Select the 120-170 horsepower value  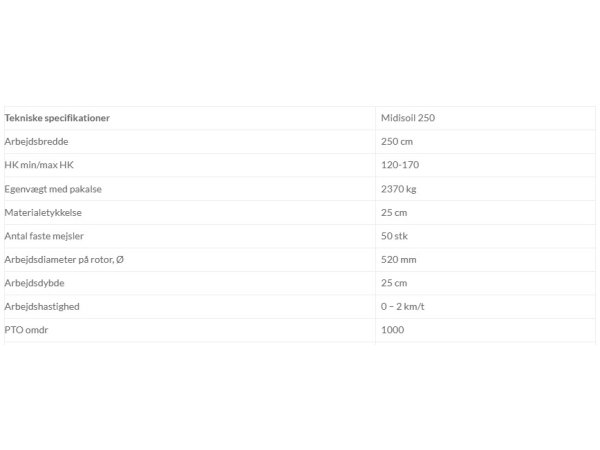tap(400, 165)
